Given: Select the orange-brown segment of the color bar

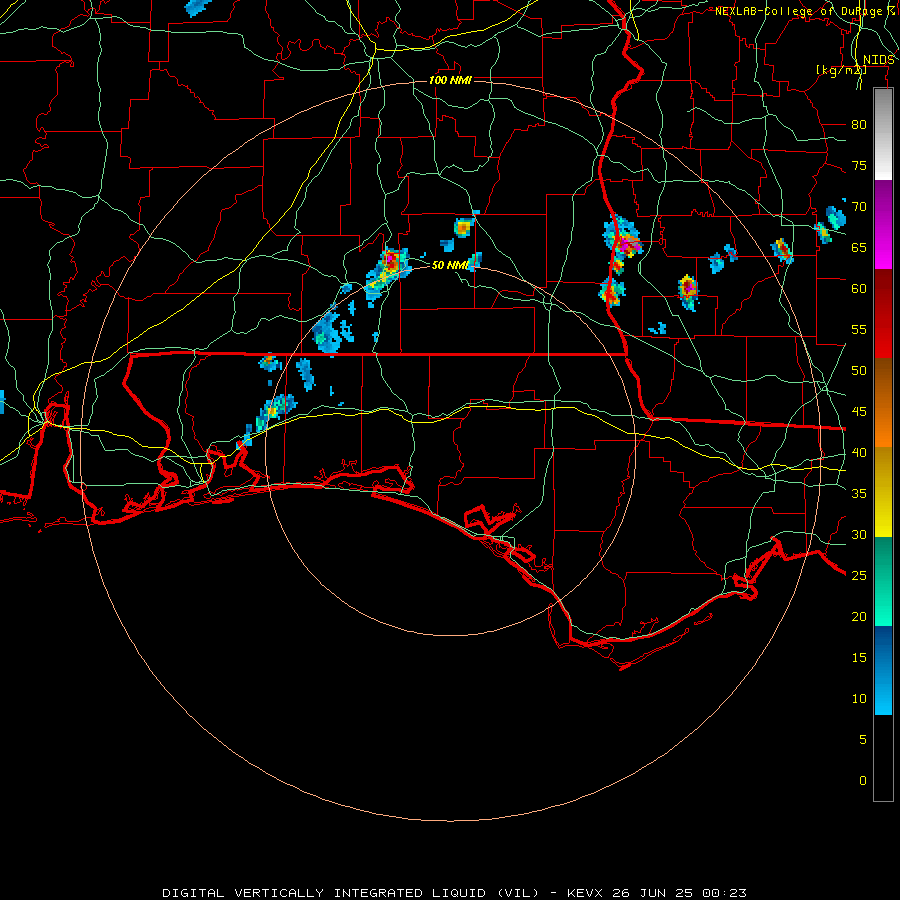Looking at the screenshot, I should click(x=883, y=403).
